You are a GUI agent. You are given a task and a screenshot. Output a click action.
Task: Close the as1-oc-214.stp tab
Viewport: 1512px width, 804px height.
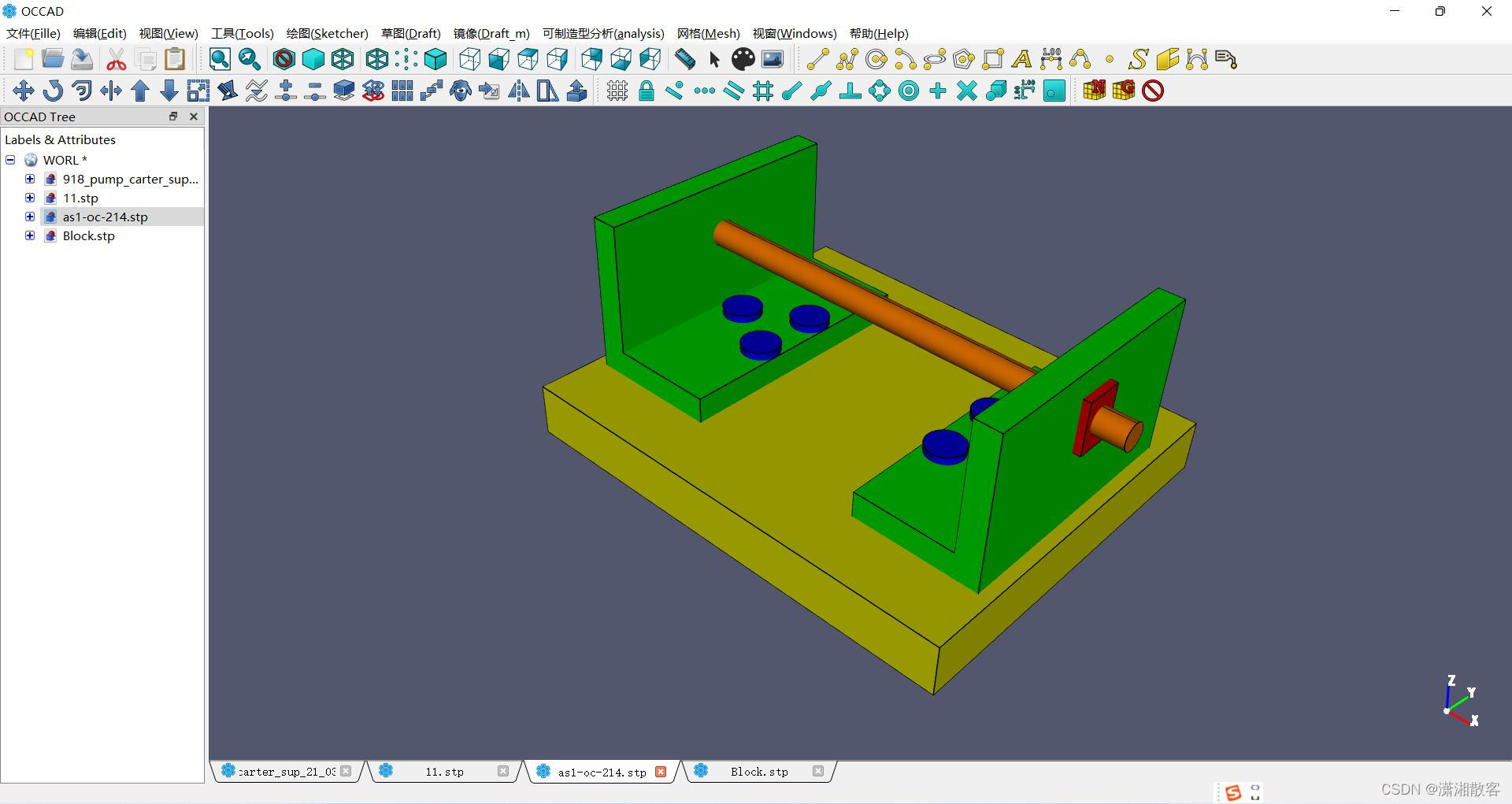coord(661,772)
